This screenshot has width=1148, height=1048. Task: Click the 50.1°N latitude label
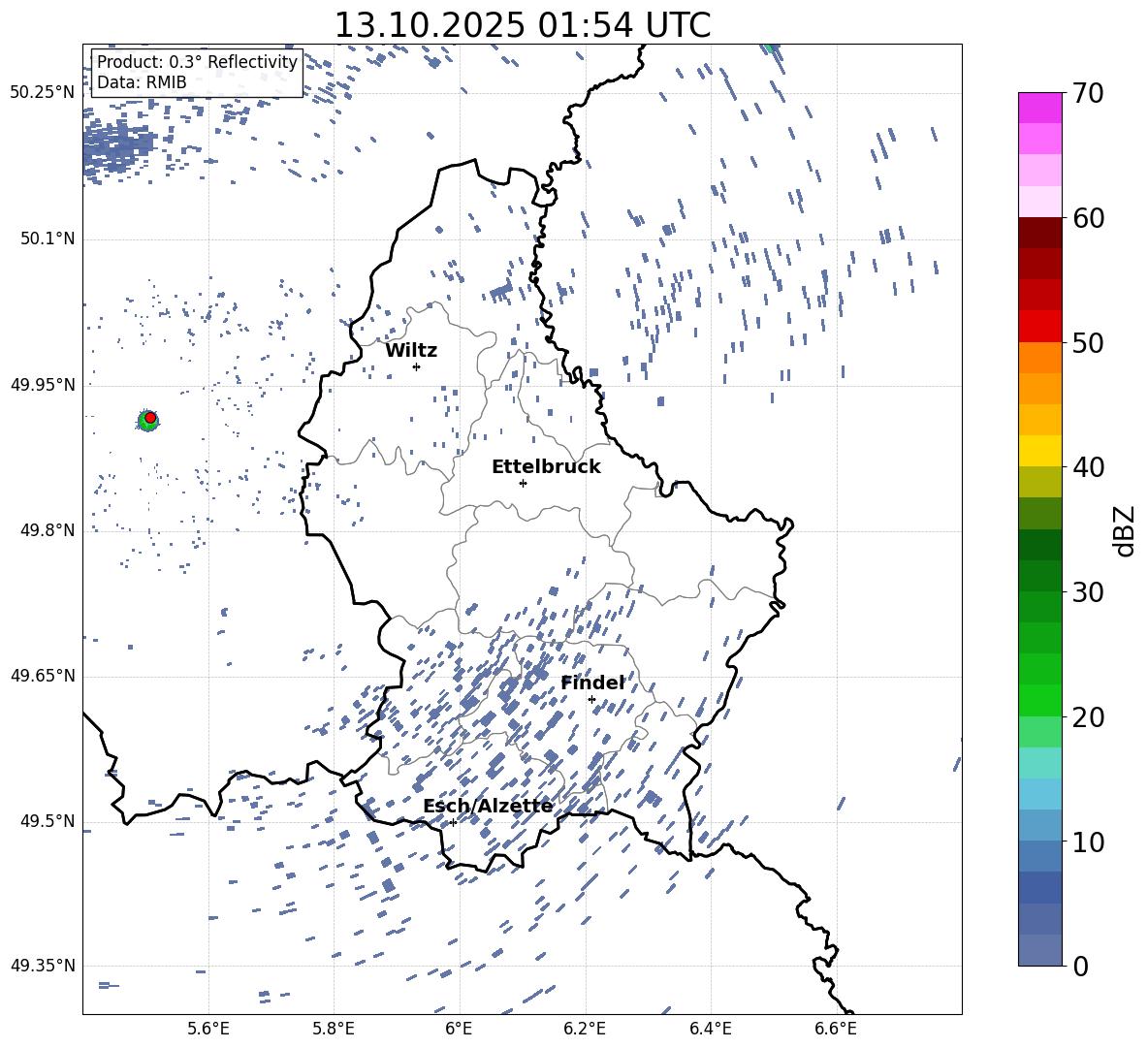(48, 238)
